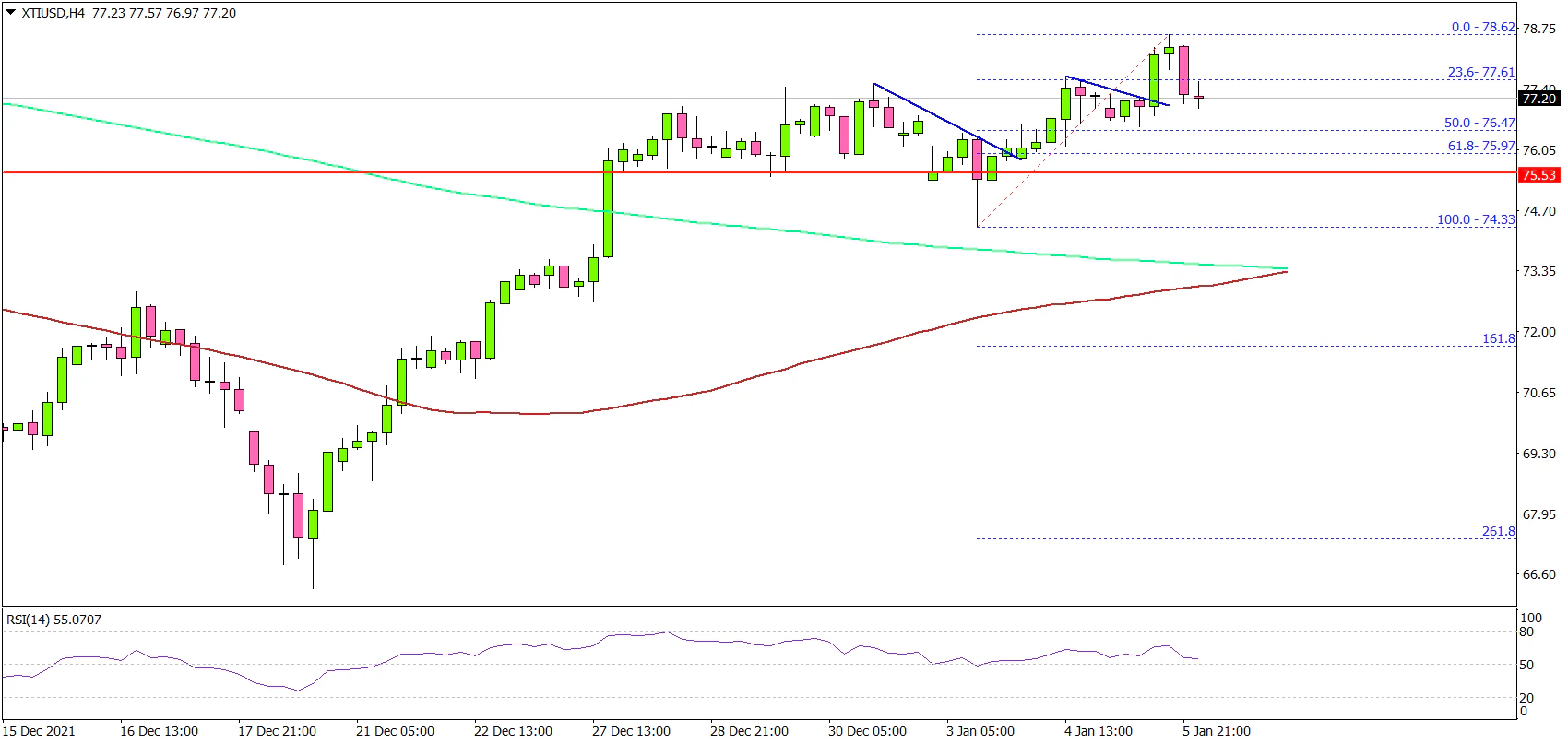Select the 50.0 - 76.47 Fibonacci level

click(x=1479, y=123)
